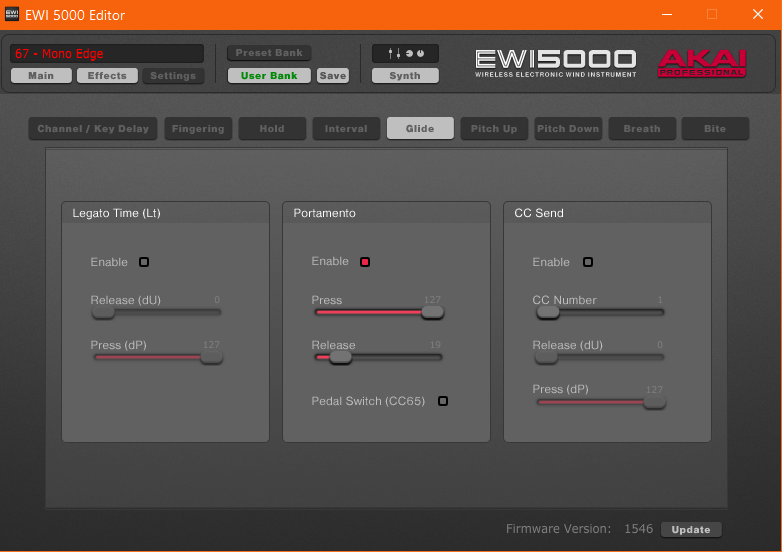Go to the Pitch Up tab
Image resolution: width=782 pixels, height=552 pixels.
494,129
